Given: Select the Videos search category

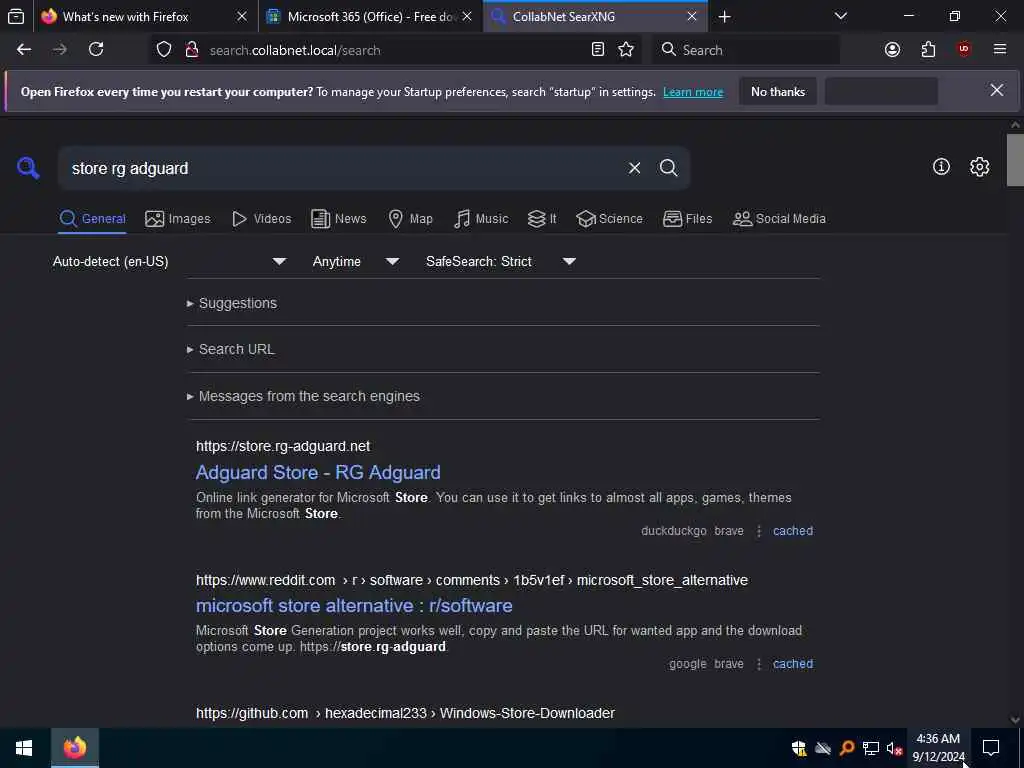Looking at the screenshot, I should click(x=261, y=219).
